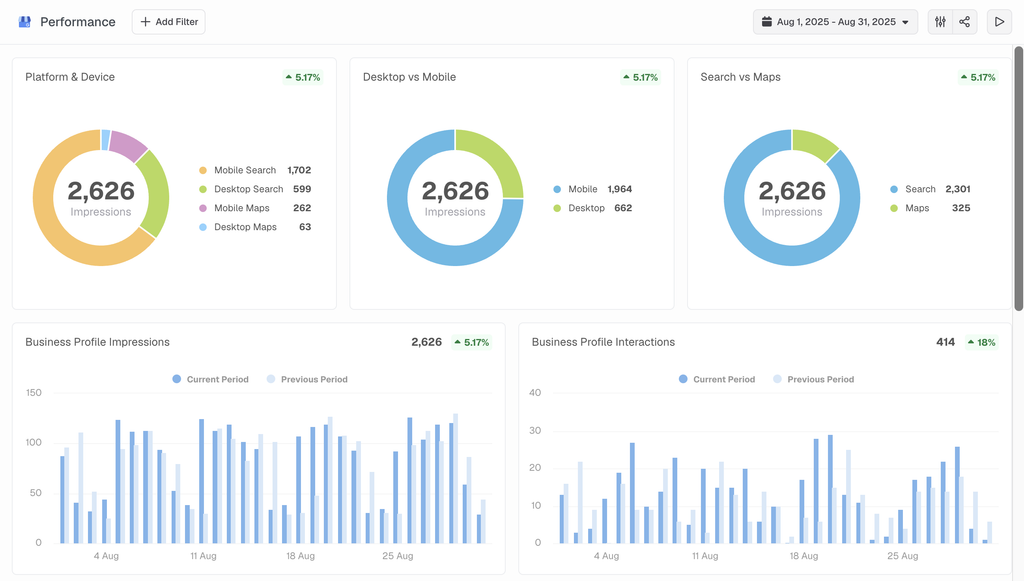Click the Add Filter button
This screenshot has width=1024, height=581.
(168, 22)
